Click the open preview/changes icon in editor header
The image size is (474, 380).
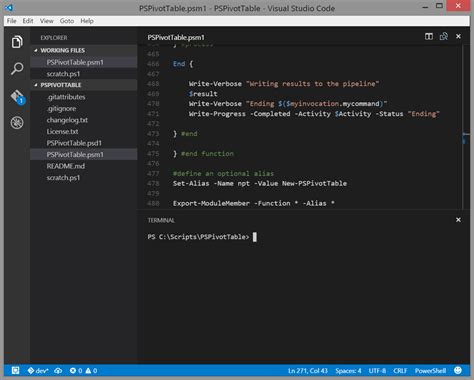pyautogui.click(x=444, y=36)
